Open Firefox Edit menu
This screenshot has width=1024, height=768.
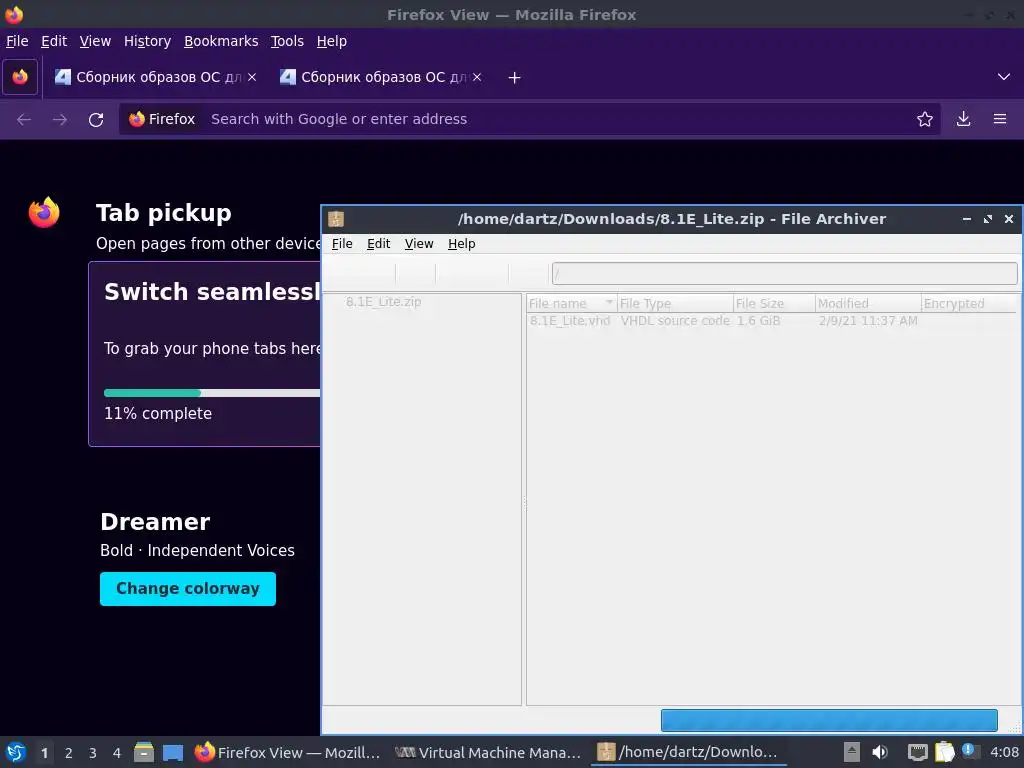54,41
